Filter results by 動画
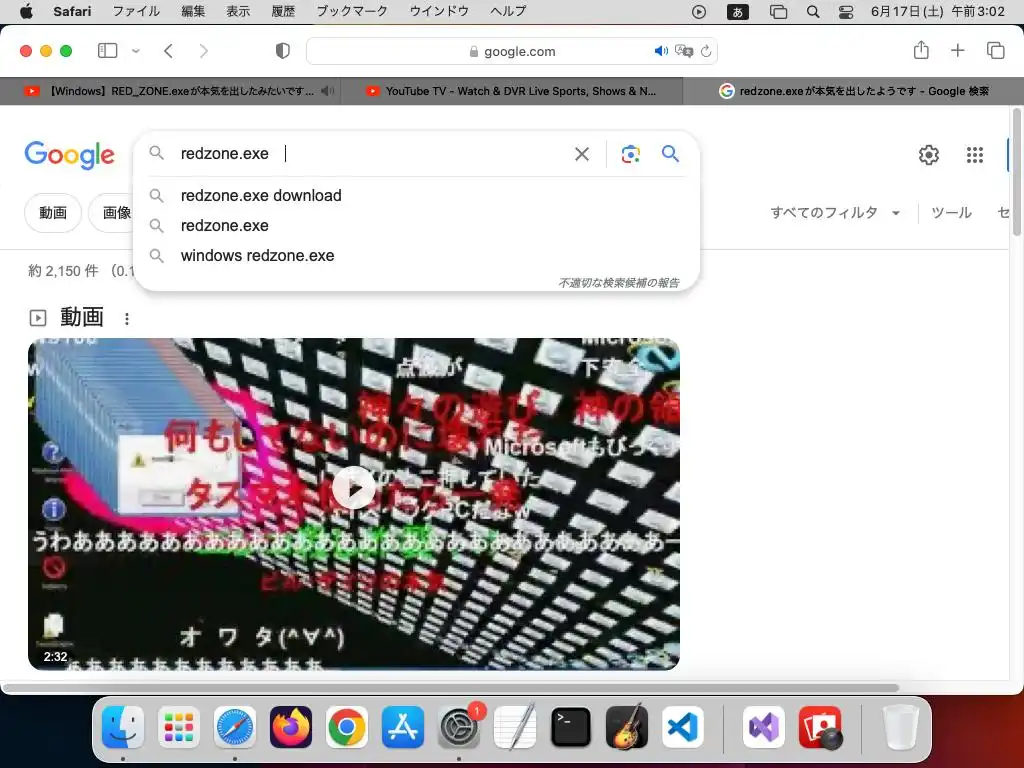 click(x=53, y=213)
